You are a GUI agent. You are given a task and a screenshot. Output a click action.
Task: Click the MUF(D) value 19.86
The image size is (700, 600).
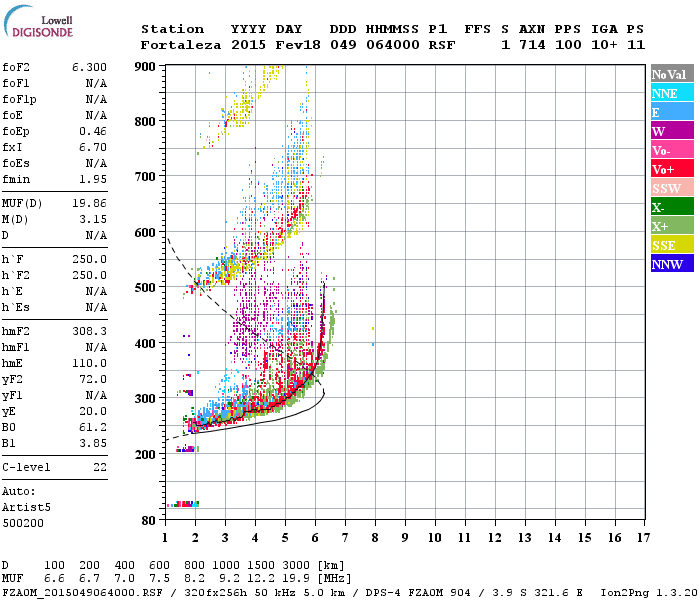(89, 204)
